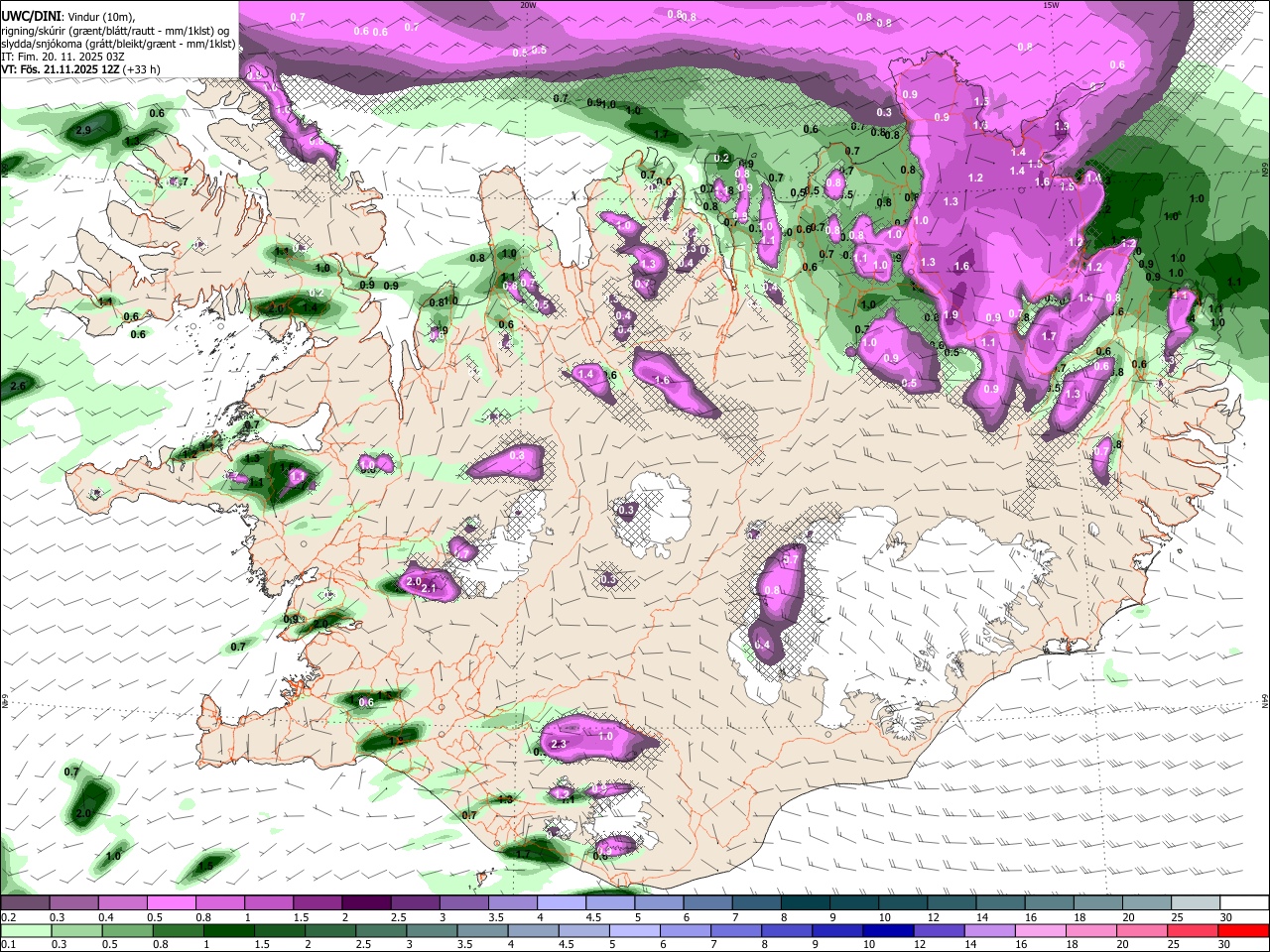This screenshot has height=952, width=1270.
Task: Select the red swatch labeled 30 in rain scale
Action: [x=1243, y=930]
